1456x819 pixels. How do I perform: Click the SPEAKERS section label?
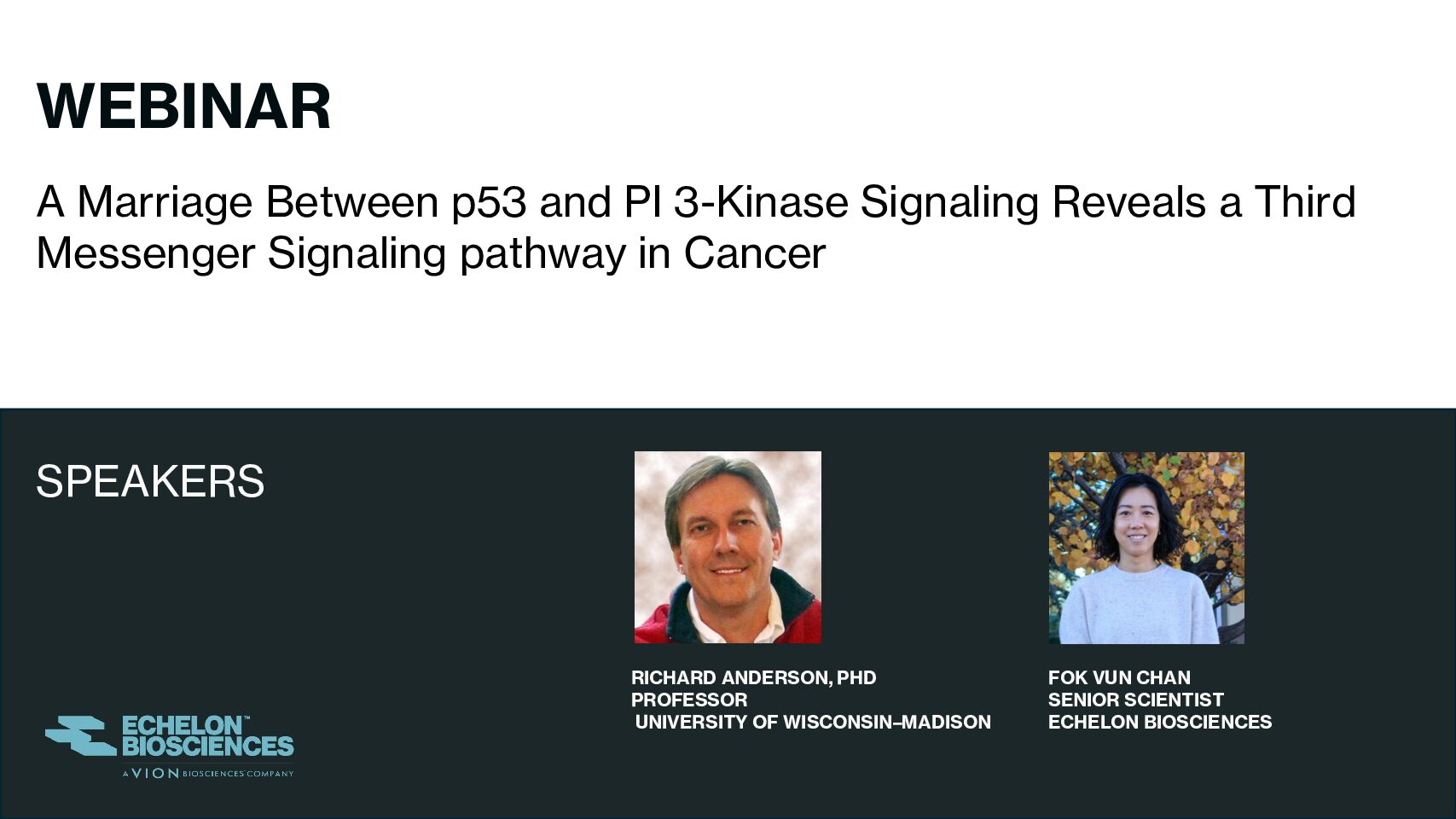[x=150, y=481]
